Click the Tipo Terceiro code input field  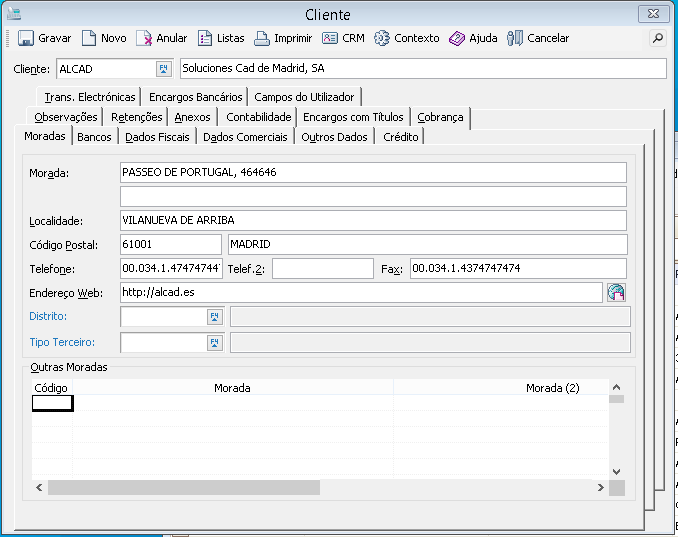163,343
